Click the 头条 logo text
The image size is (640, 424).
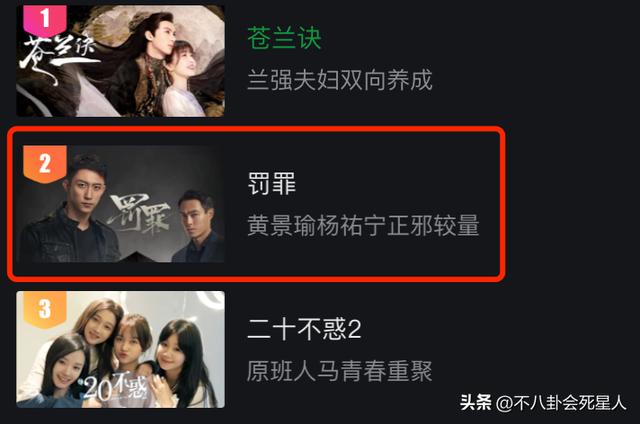[476, 402]
